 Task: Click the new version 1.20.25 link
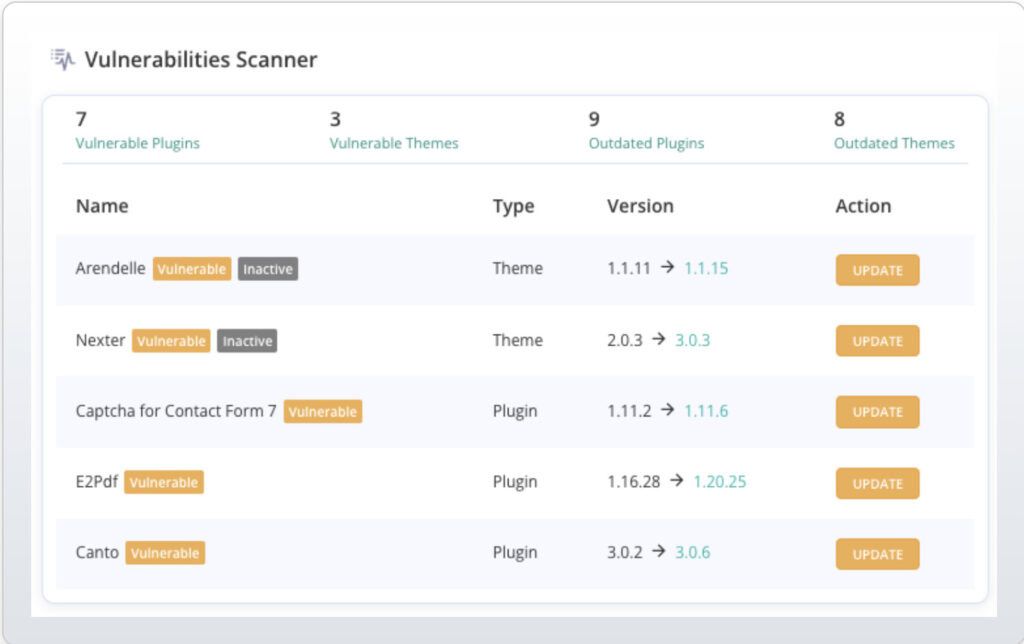pyautogui.click(x=720, y=481)
